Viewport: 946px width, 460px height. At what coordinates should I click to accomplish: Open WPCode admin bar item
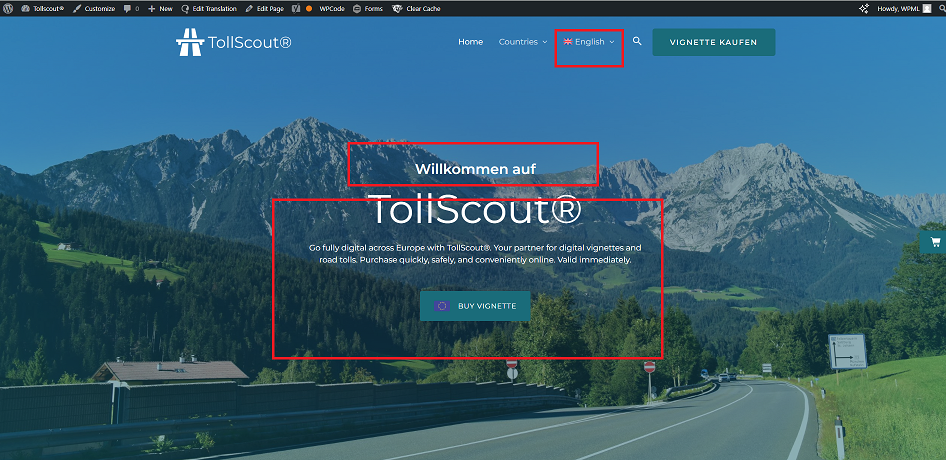[x=332, y=8]
